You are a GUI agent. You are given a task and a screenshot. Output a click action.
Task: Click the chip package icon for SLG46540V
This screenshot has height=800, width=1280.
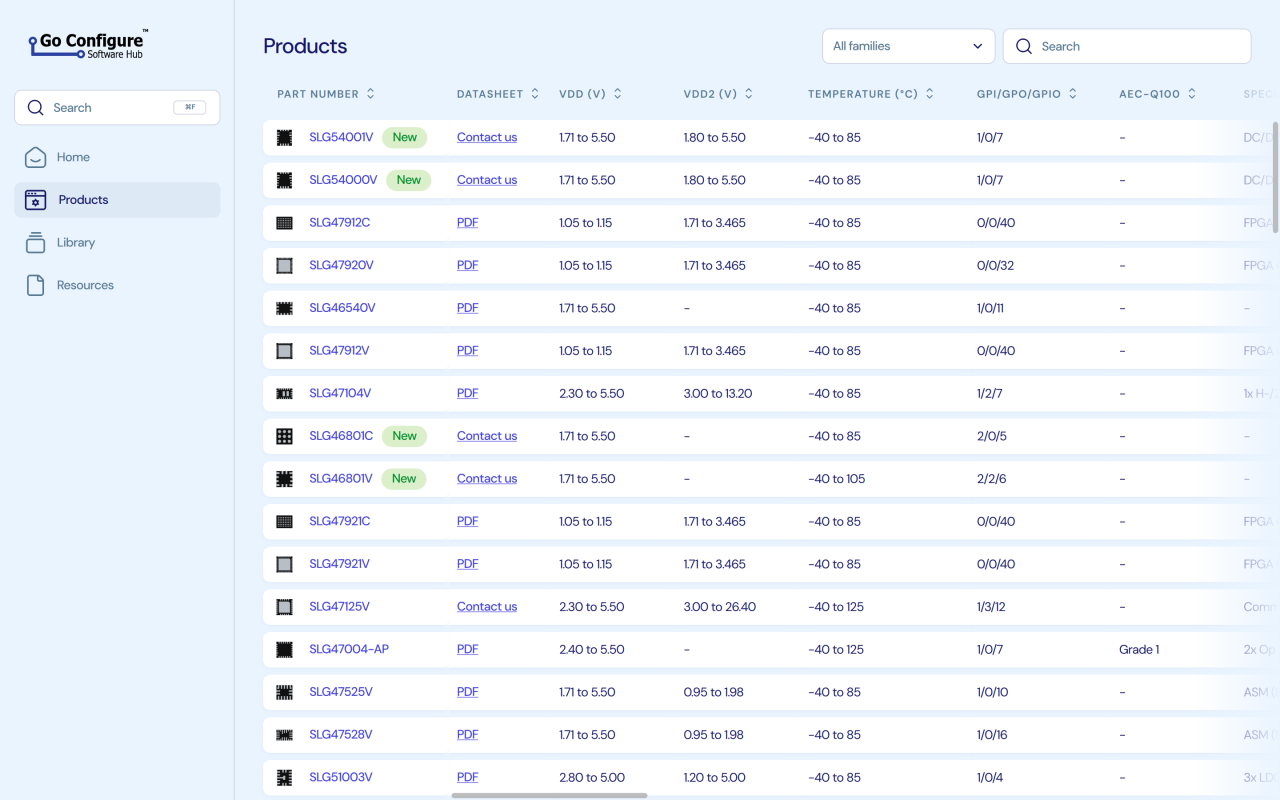pos(284,308)
